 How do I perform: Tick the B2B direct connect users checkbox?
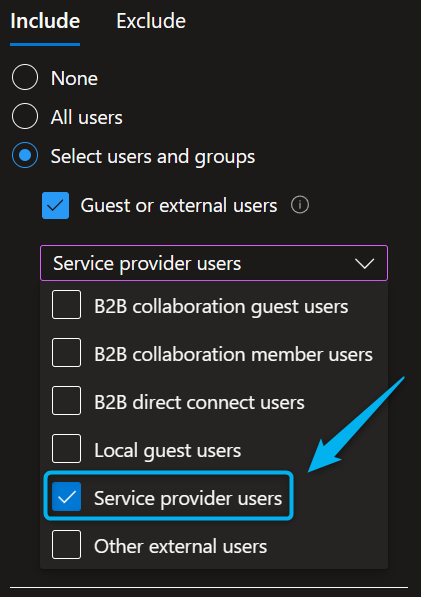click(x=66, y=401)
